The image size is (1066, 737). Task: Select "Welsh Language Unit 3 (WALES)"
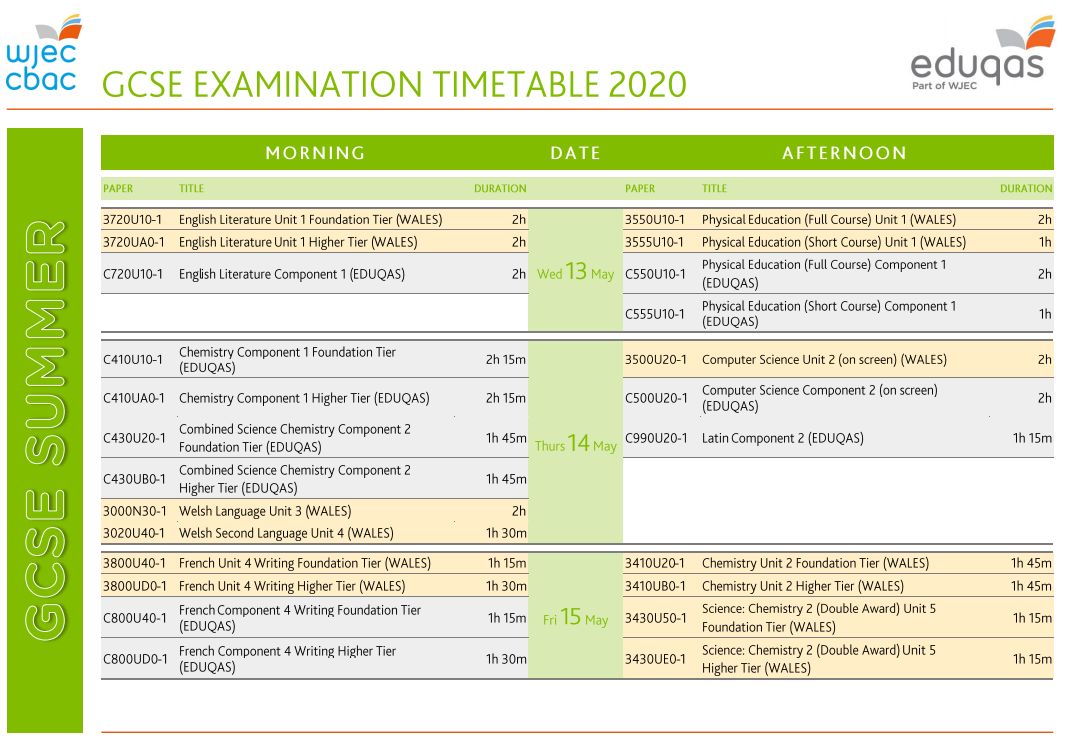tap(265, 511)
